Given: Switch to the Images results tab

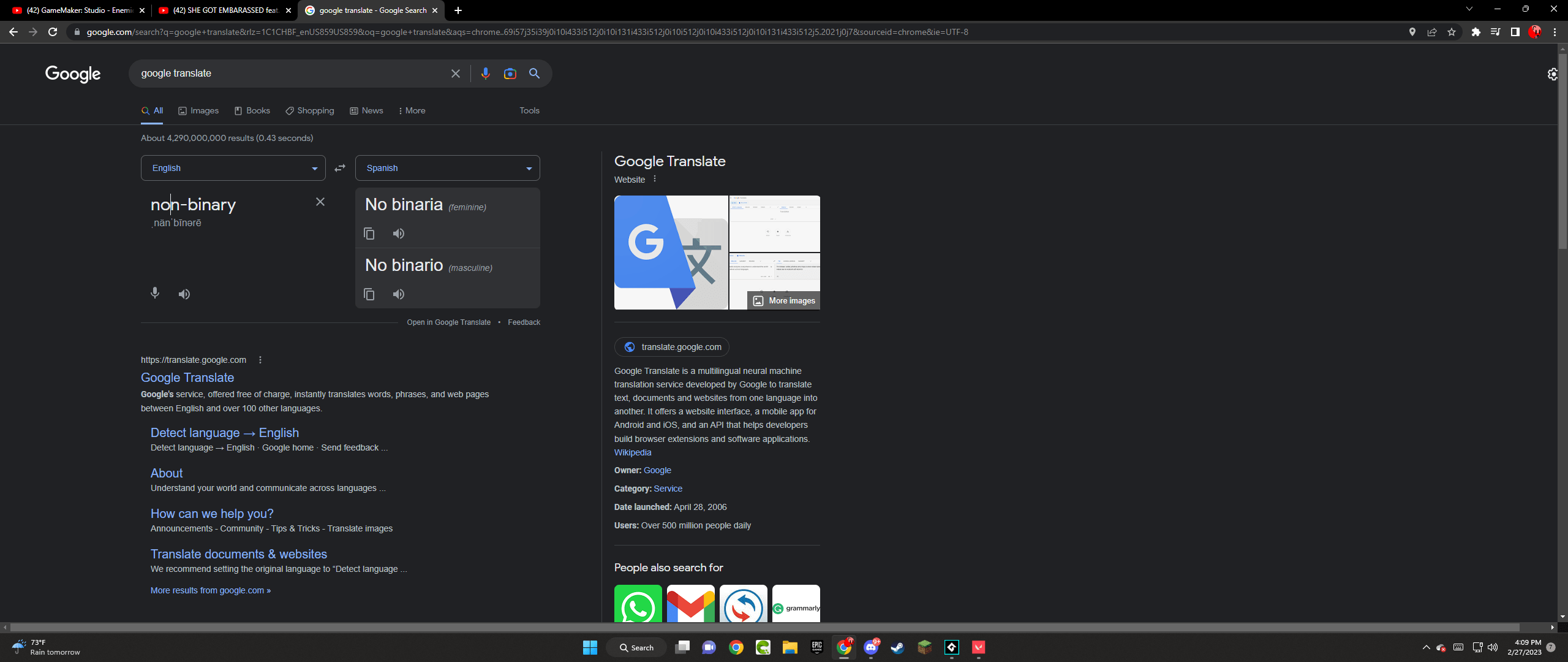Looking at the screenshot, I should [198, 111].
